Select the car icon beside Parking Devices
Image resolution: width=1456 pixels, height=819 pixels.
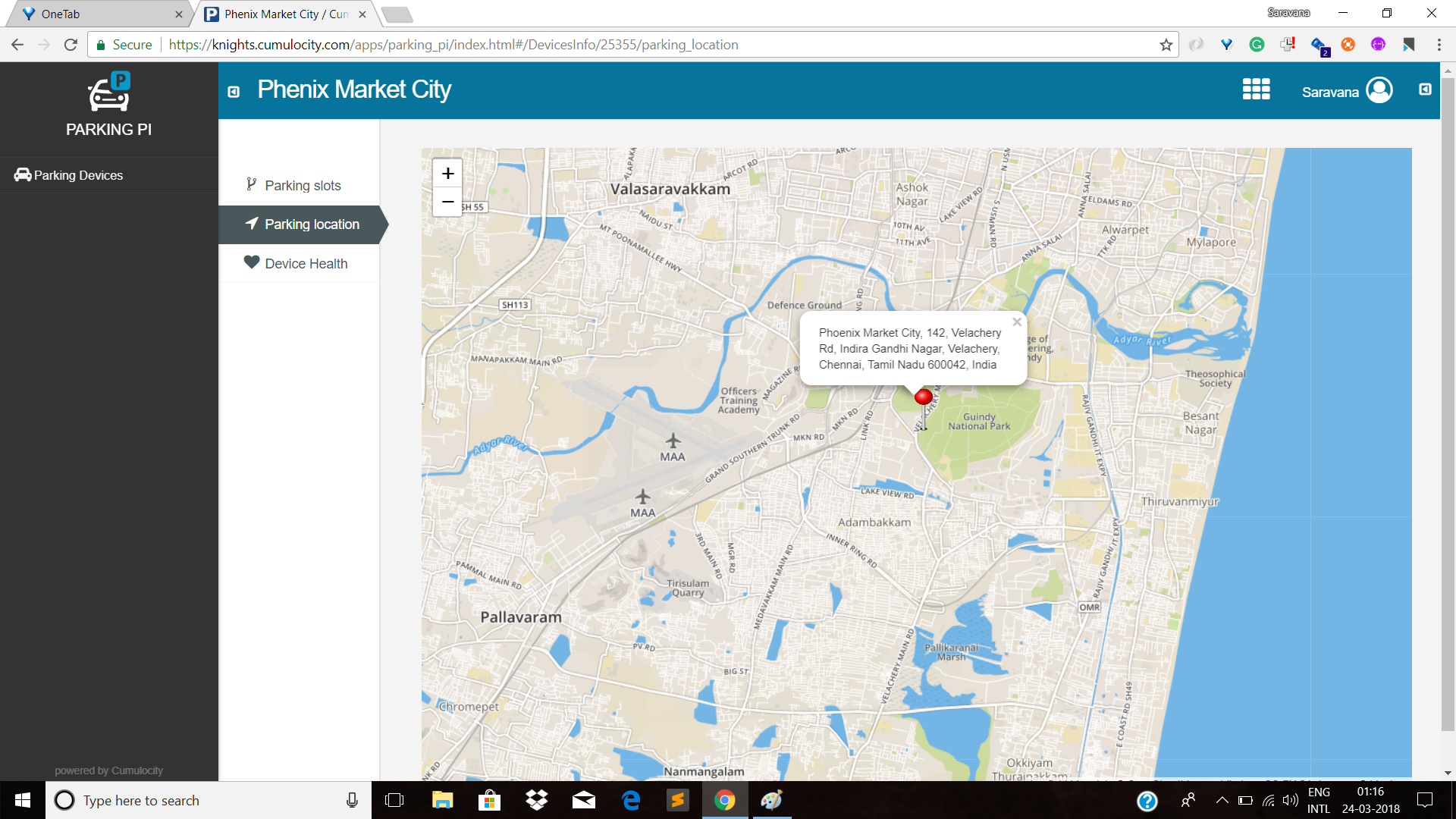coord(22,175)
